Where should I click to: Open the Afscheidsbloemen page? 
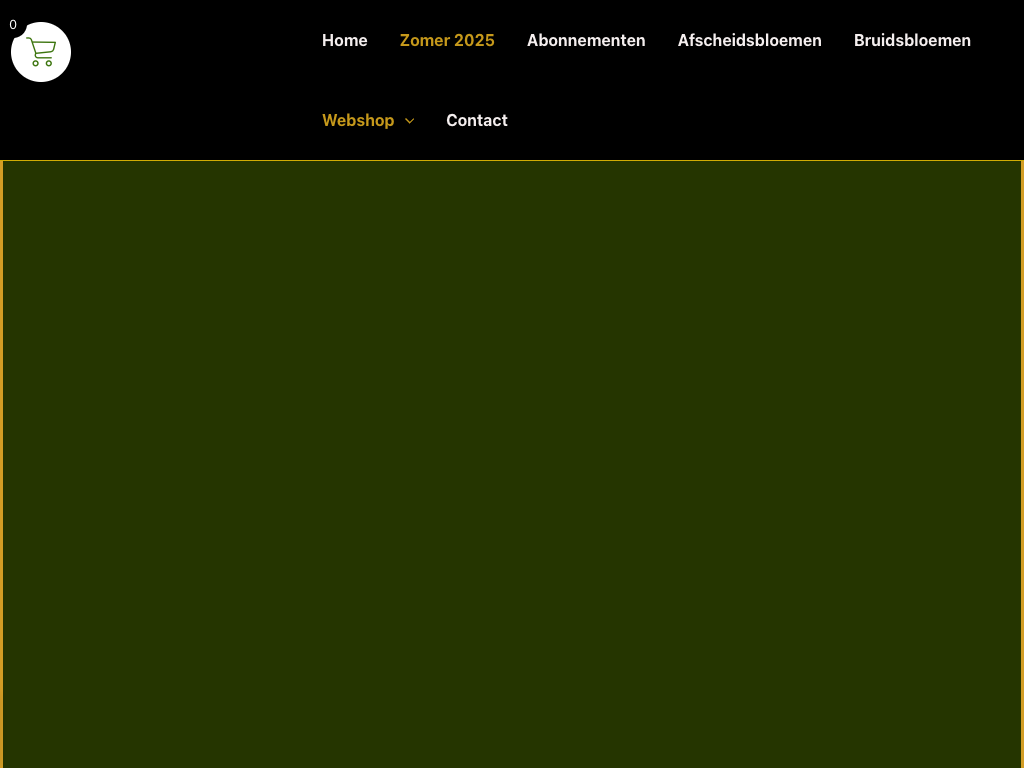click(x=749, y=40)
